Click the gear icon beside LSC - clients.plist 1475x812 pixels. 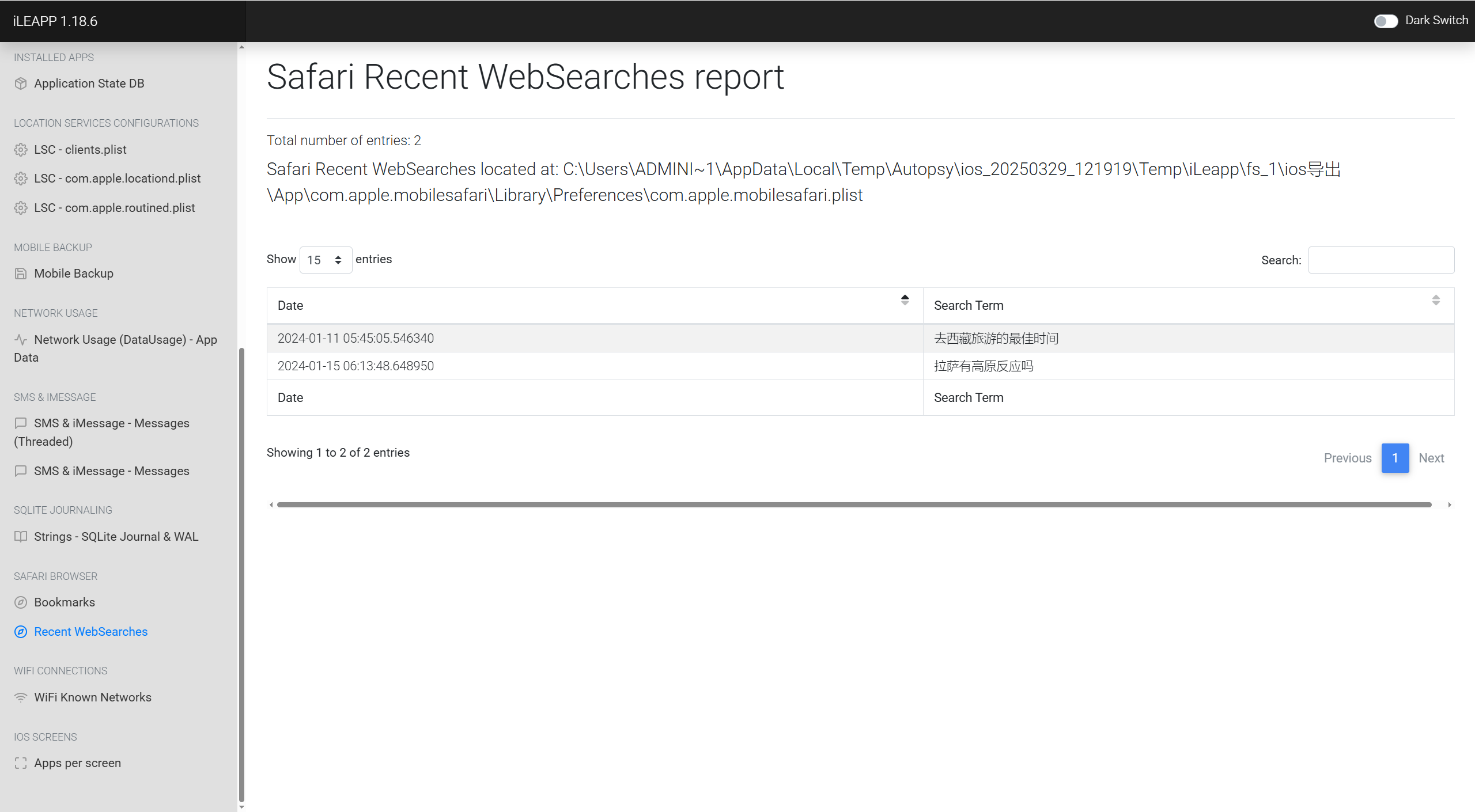(21, 150)
